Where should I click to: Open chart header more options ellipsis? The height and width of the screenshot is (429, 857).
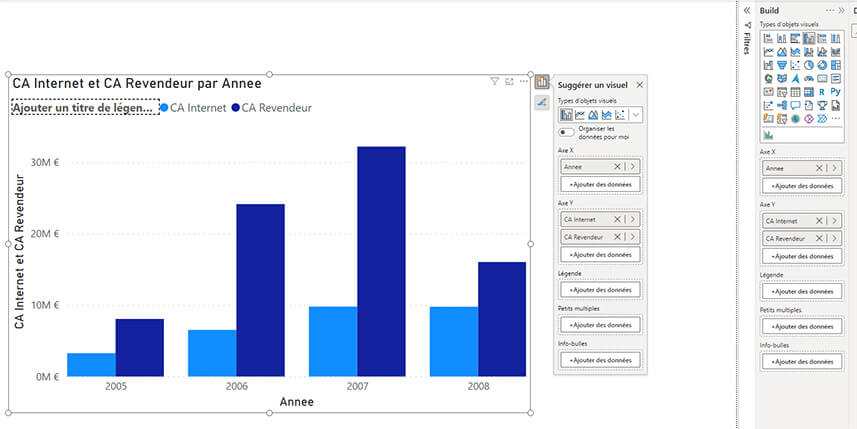point(524,81)
